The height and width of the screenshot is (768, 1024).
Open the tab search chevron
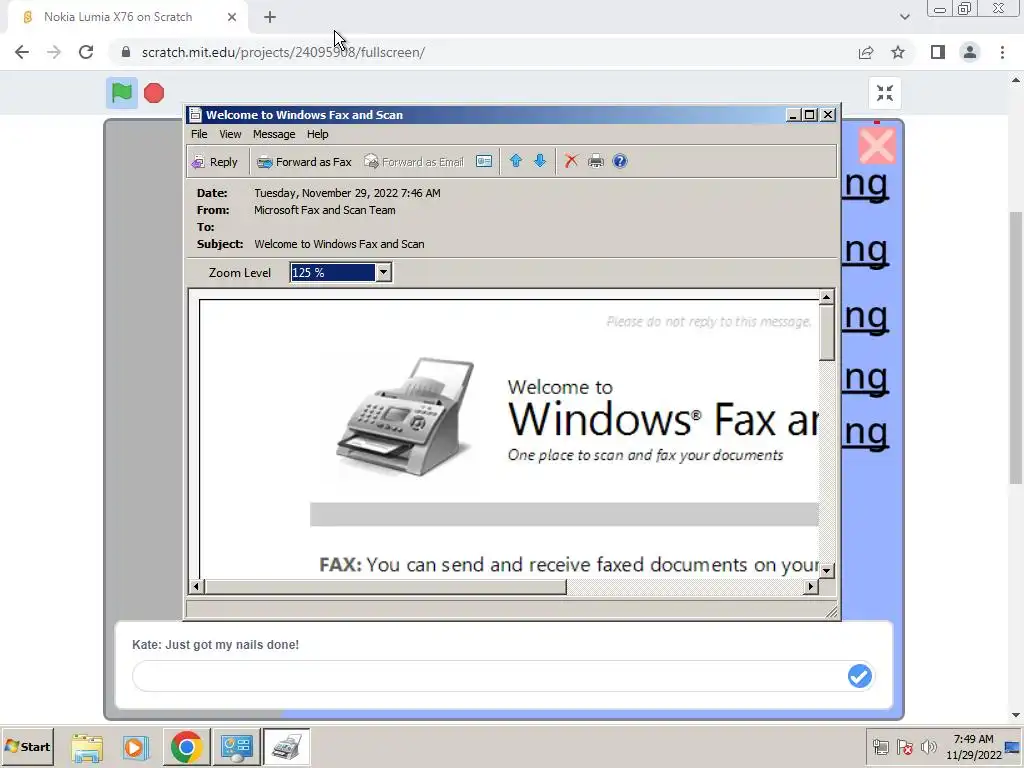[904, 17]
